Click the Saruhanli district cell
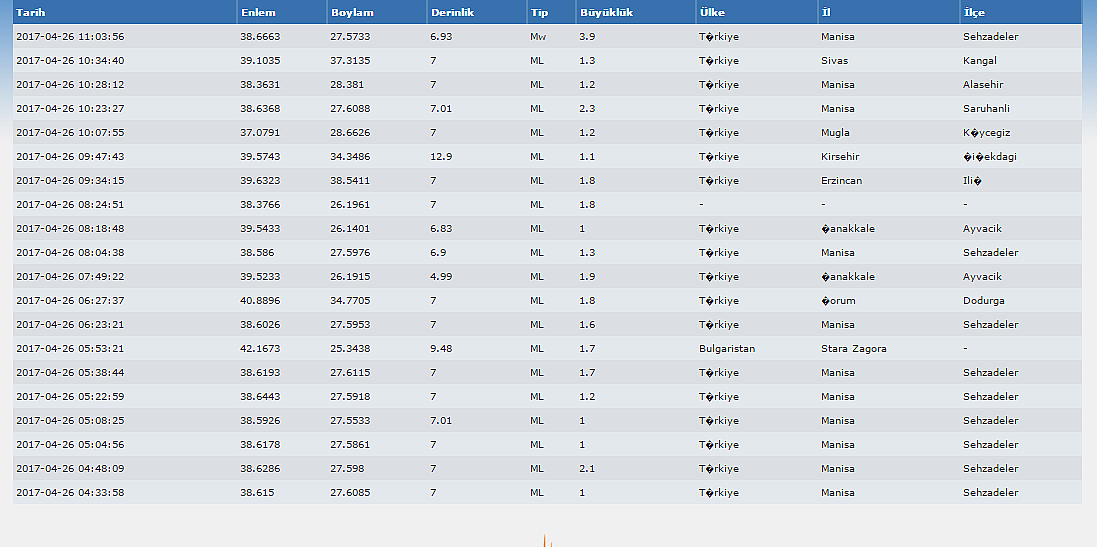The width and height of the screenshot is (1097, 547). 986,108
